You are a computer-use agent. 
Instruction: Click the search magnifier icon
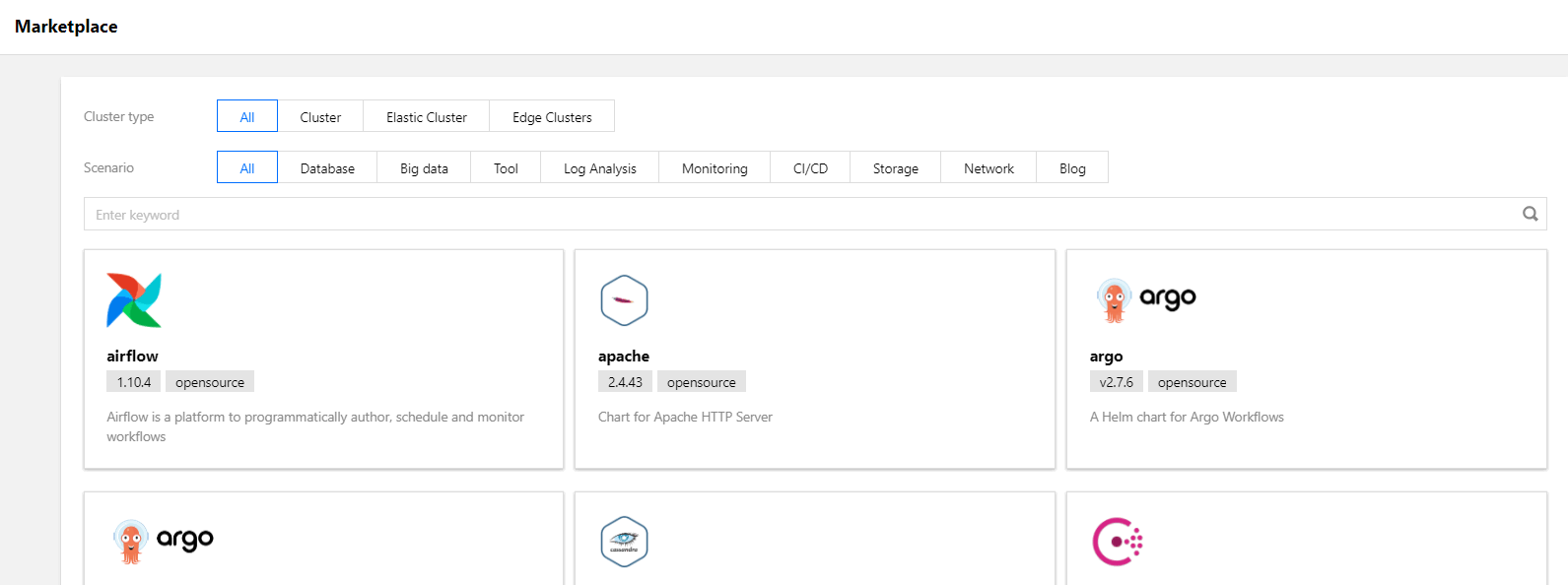1530,214
